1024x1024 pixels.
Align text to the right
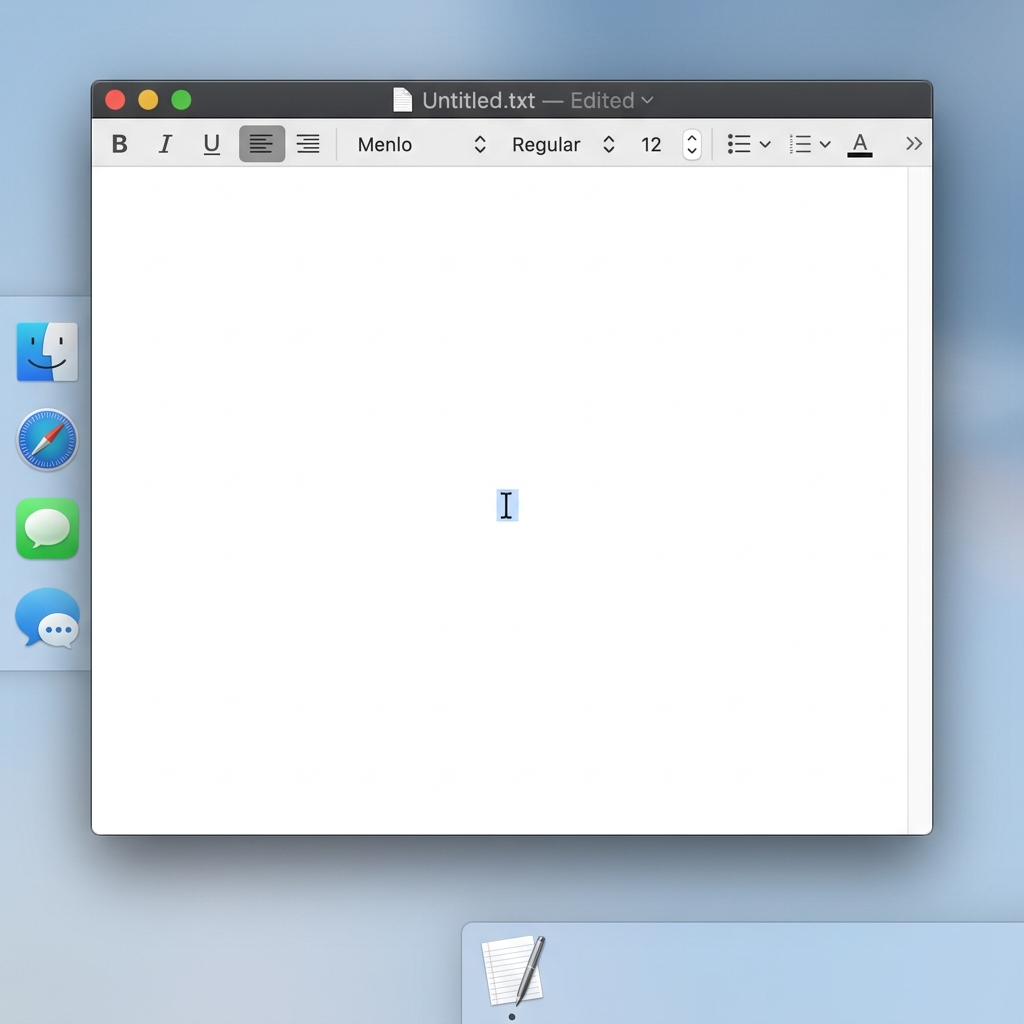pos(308,144)
